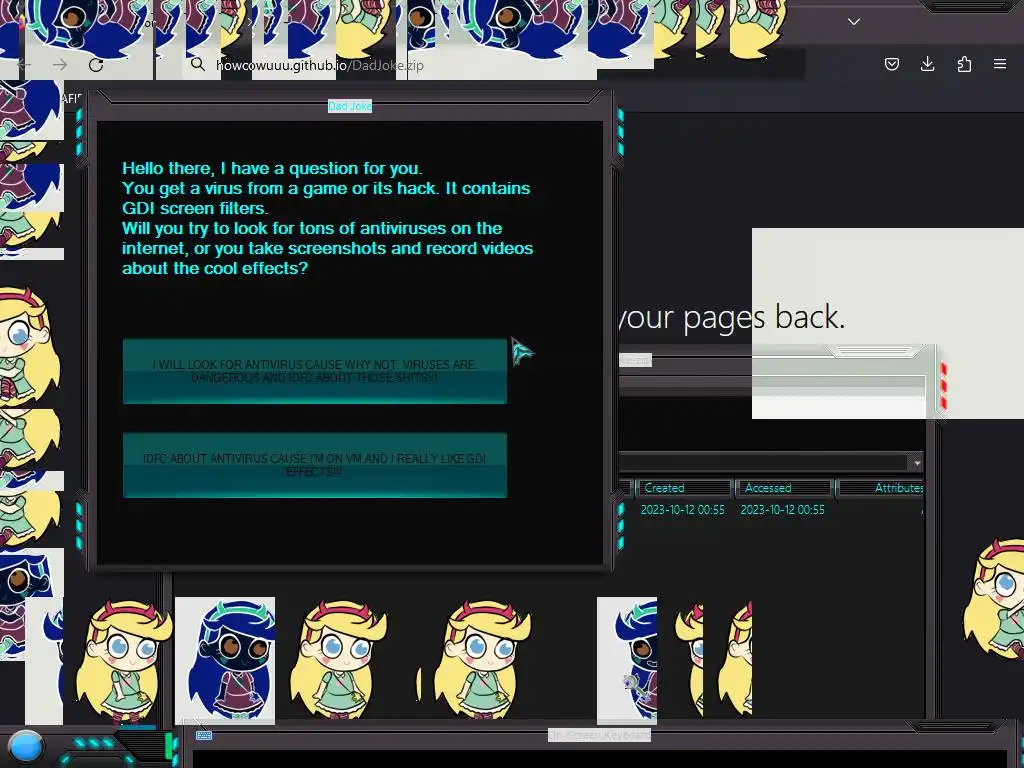The width and height of the screenshot is (1024, 768).
Task: Click the keyboard icon on the taskbar
Action: tap(204, 735)
